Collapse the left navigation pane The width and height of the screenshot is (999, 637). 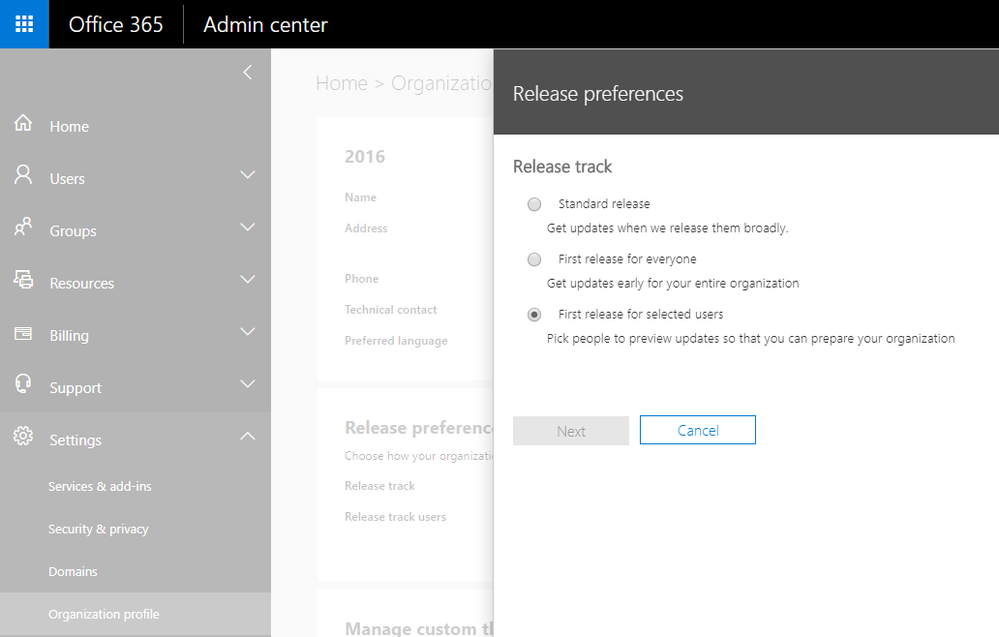pyautogui.click(x=248, y=72)
